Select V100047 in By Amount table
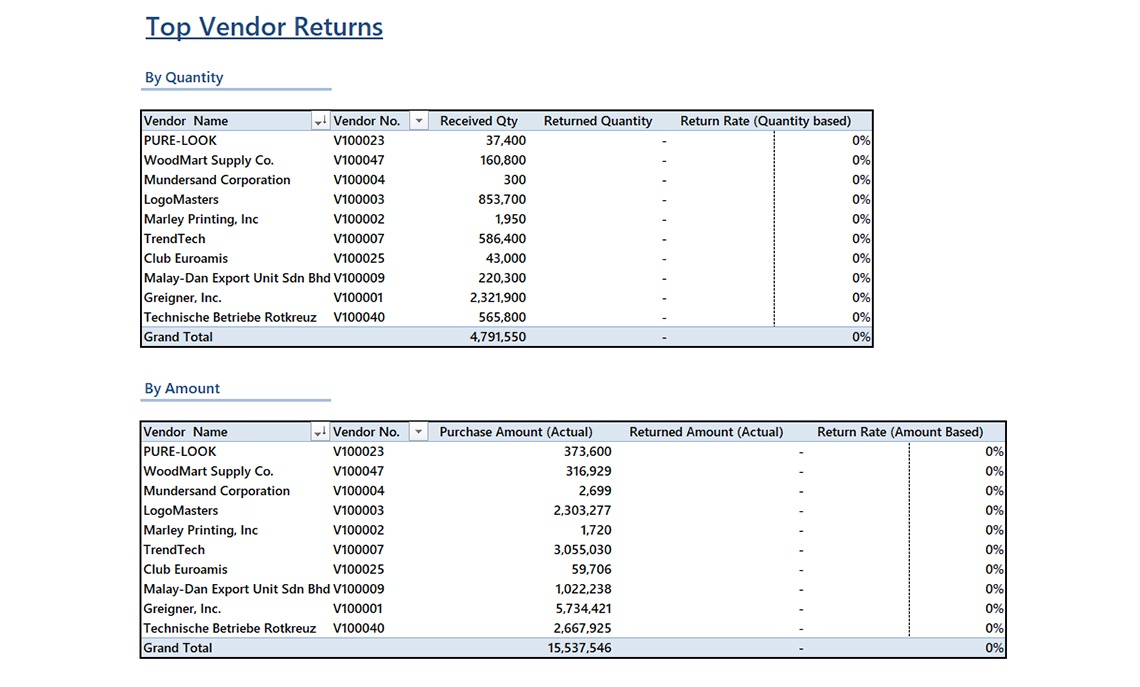Image resolution: width=1140 pixels, height=687 pixels. click(358, 472)
